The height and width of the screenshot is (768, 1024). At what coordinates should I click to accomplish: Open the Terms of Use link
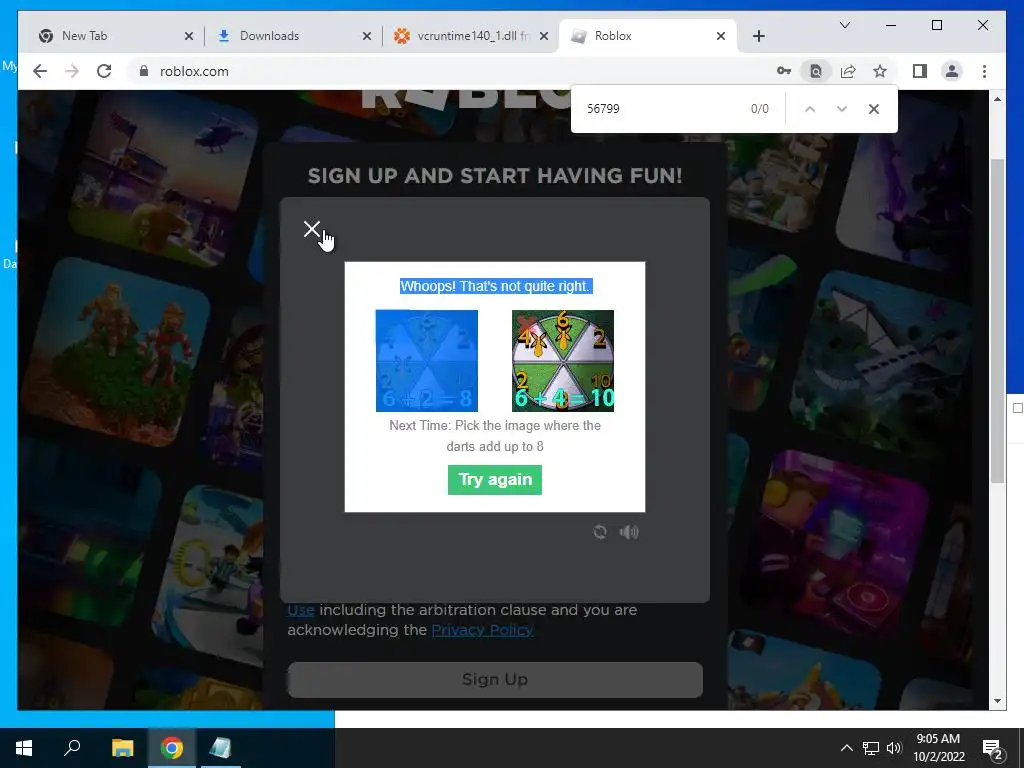tap(301, 610)
